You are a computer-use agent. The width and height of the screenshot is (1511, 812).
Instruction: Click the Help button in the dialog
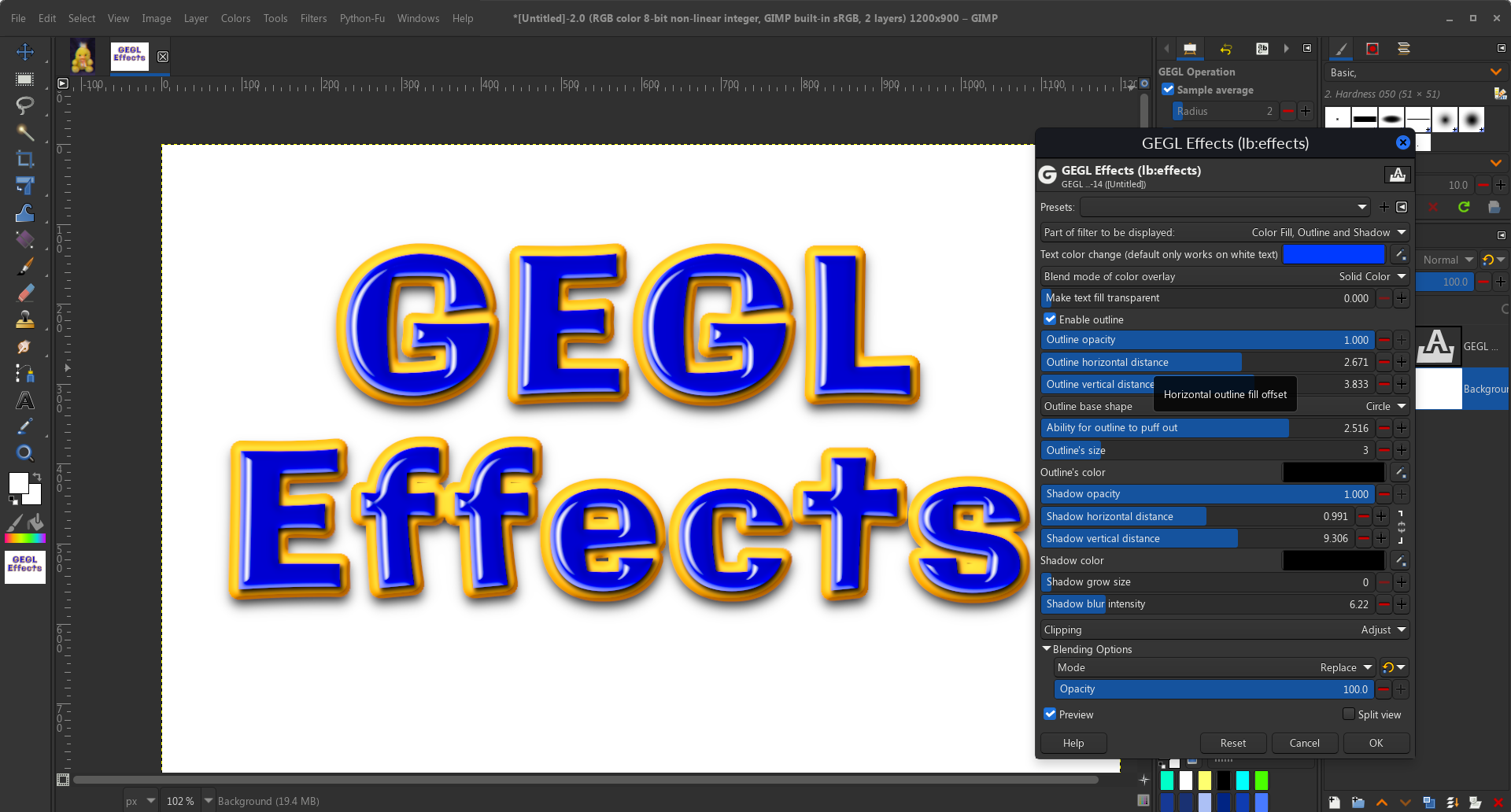[x=1073, y=743]
